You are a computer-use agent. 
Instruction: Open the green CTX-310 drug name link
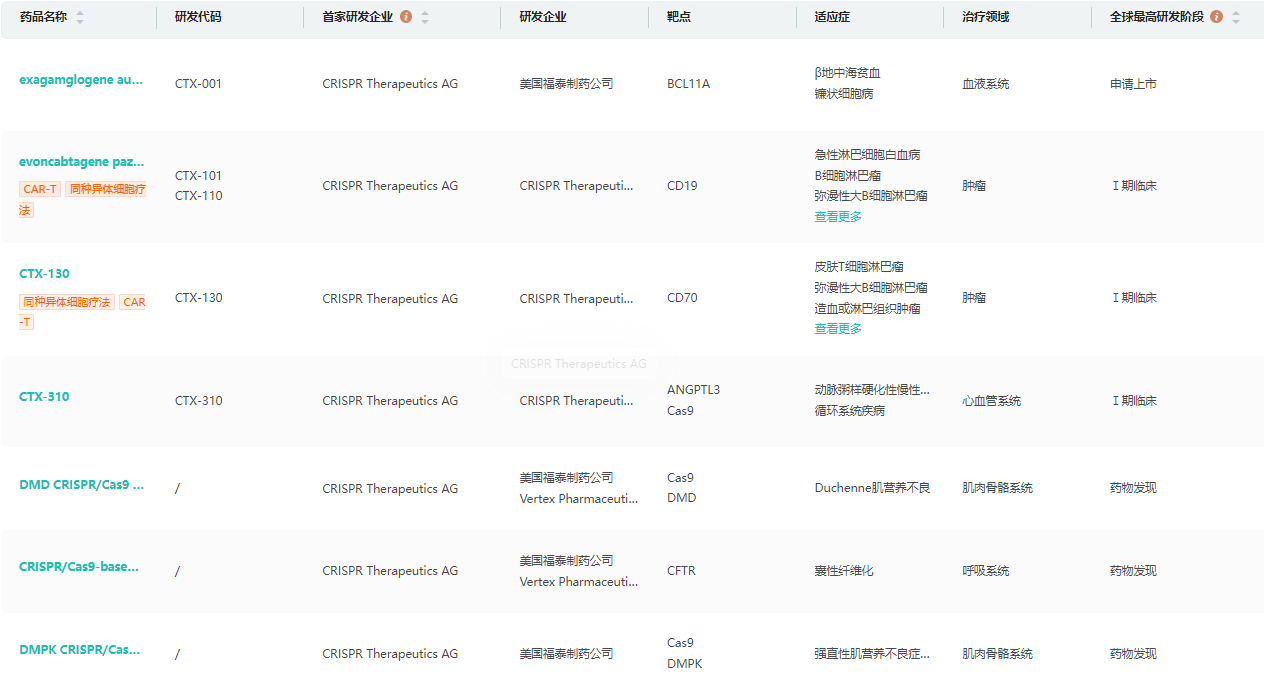click(45, 397)
